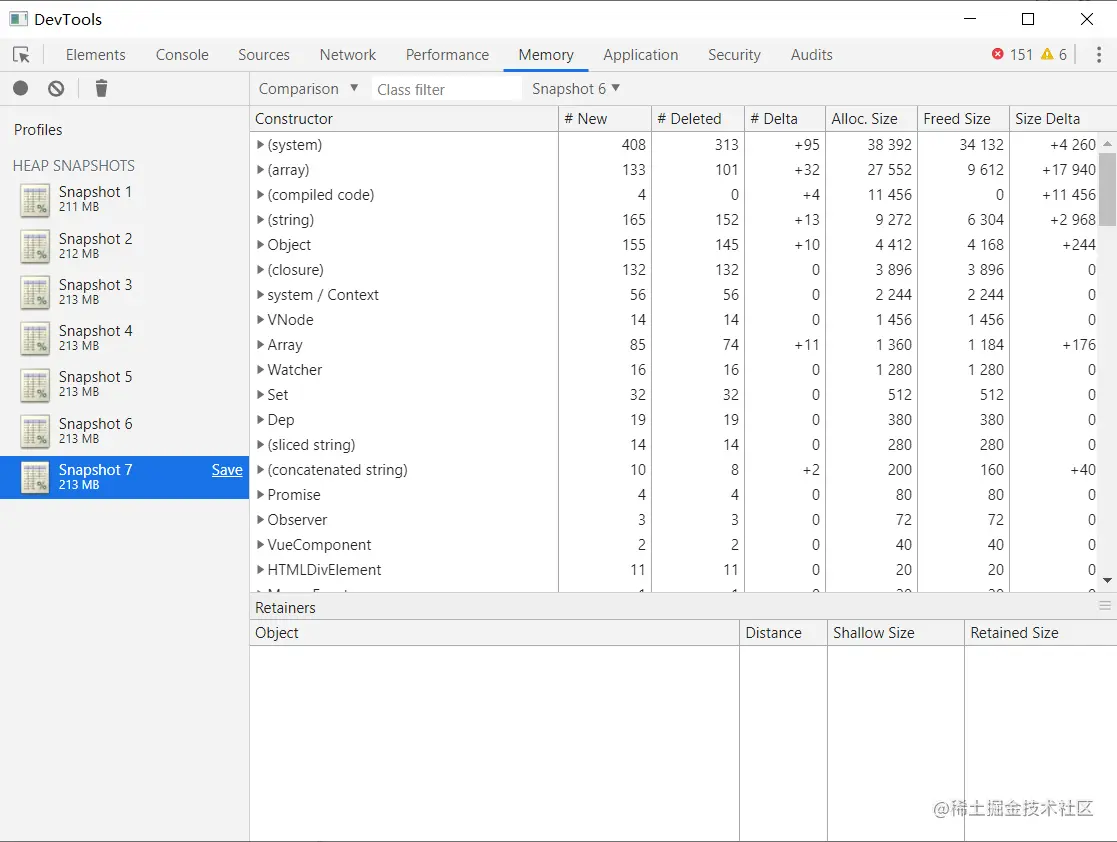1117x842 pixels.
Task: Select the Promise constructor row text
Action: click(x=294, y=494)
